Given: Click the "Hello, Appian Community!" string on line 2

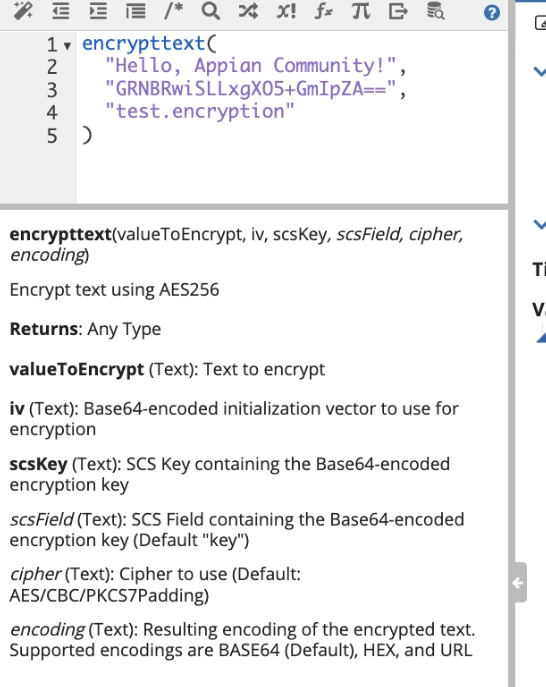Looking at the screenshot, I should click(x=251, y=66).
